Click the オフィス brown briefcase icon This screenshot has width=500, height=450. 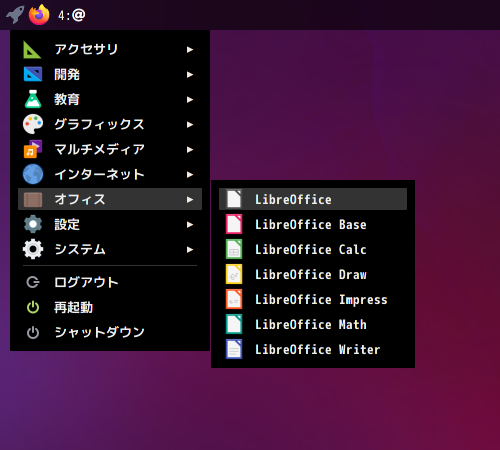click(x=33, y=199)
